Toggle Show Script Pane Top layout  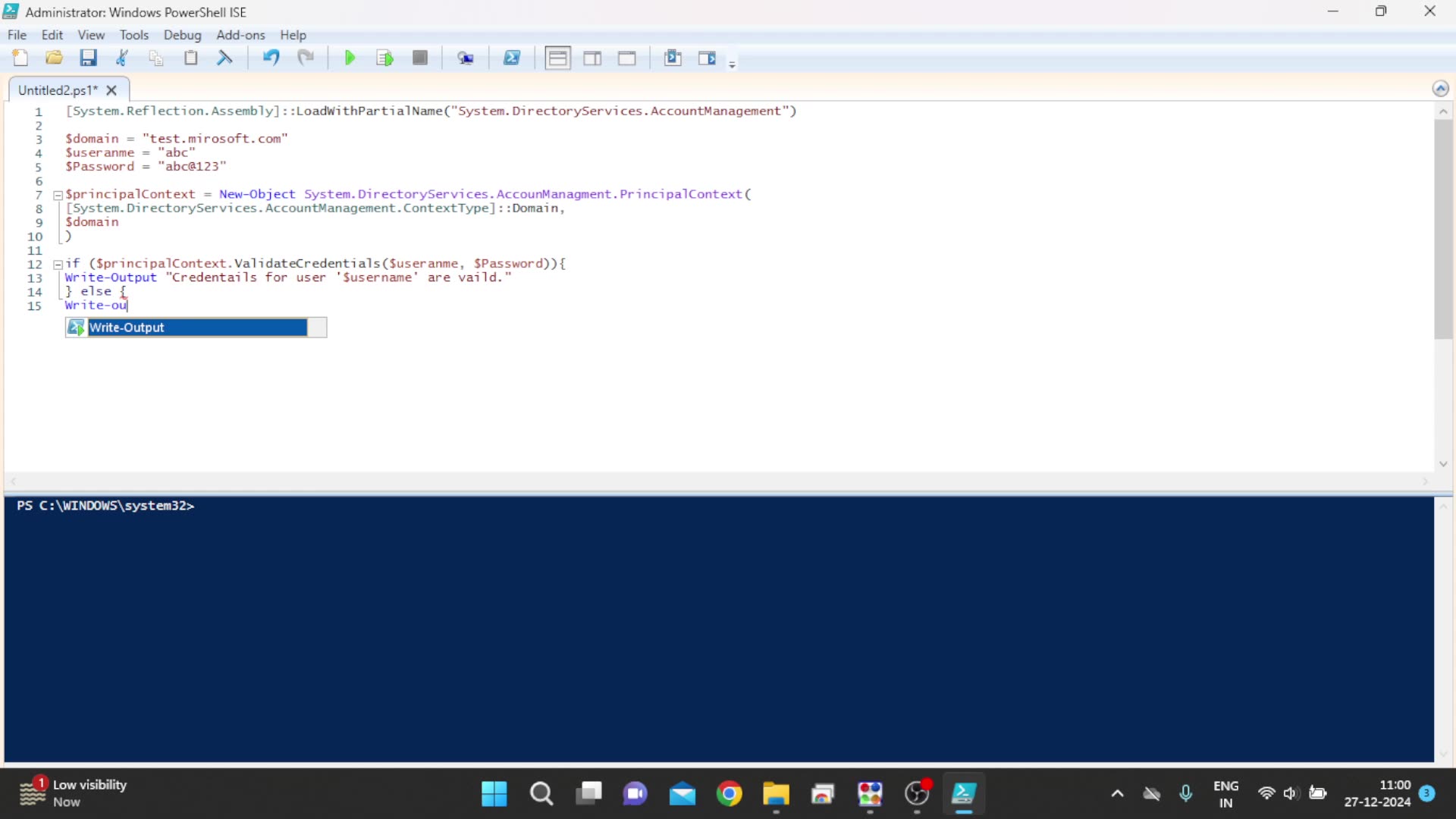tap(557, 58)
